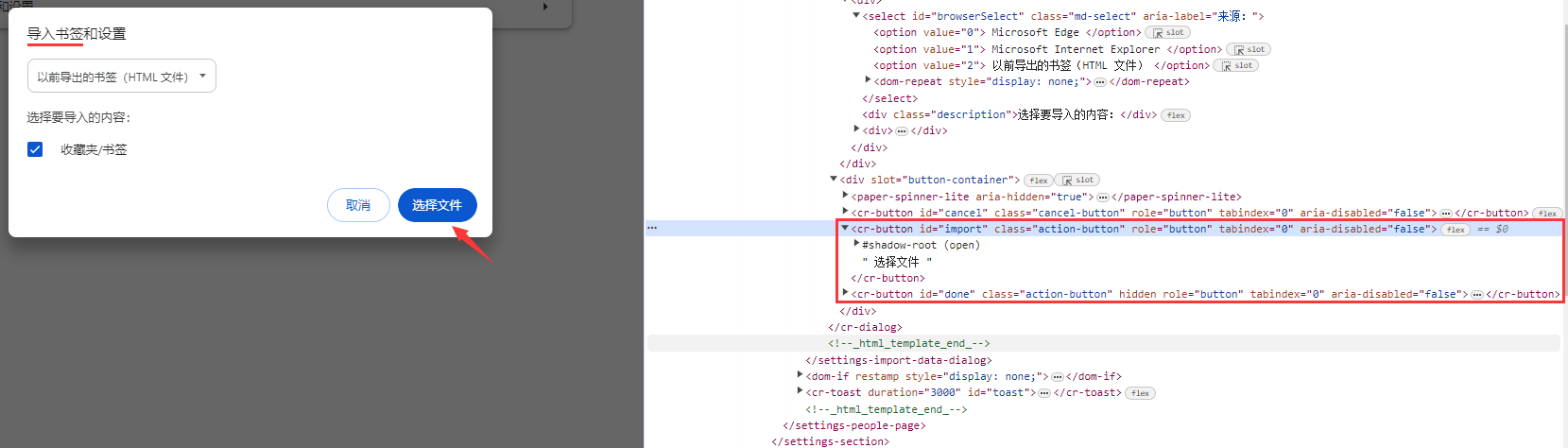This screenshot has width=1568, height=448.
Task: Select the div class="description" row
Action: (x=1009, y=114)
